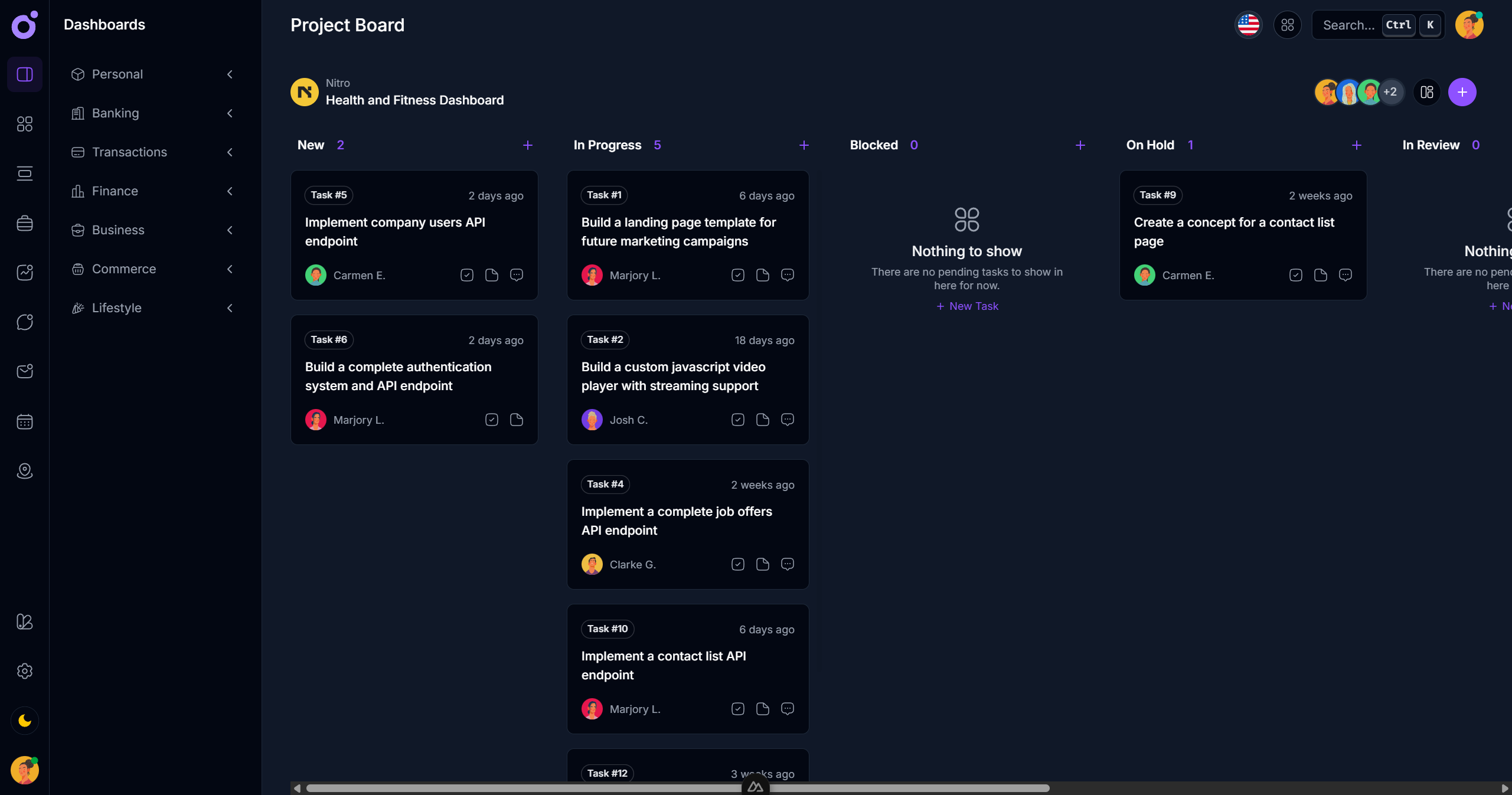1512x795 pixels.
Task: Select the briefcase icon in the sidebar
Action: tap(24, 223)
